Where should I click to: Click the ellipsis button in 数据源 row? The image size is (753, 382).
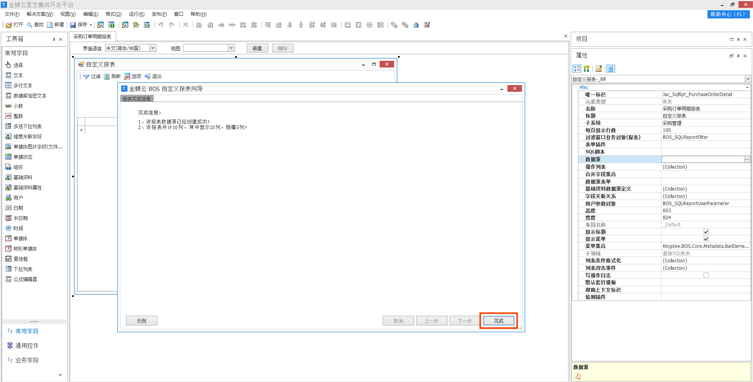click(747, 159)
